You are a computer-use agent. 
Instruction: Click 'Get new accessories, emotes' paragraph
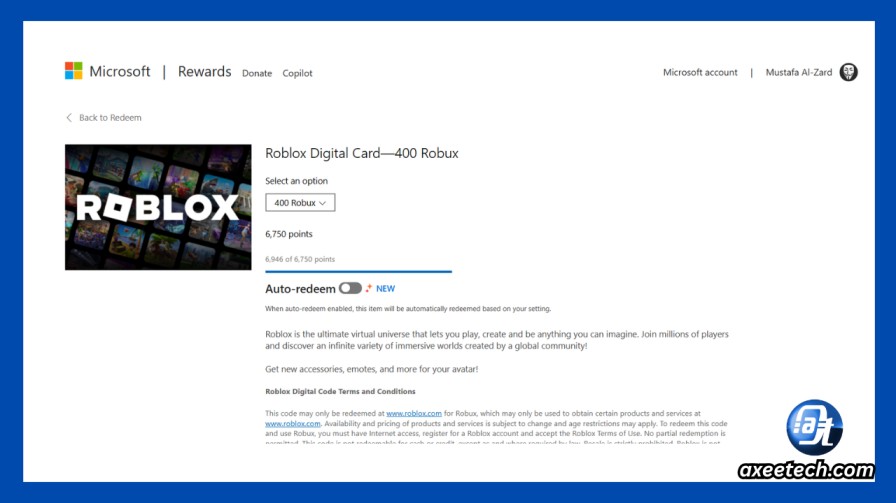point(371,369)
